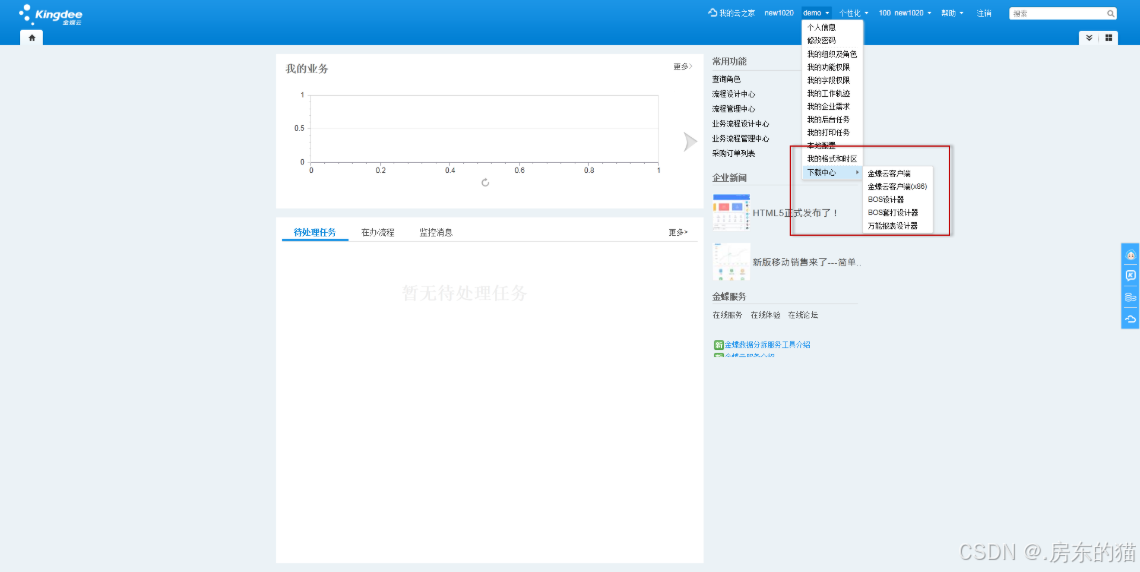Click 更多 in tasks panel
Viewport: 1140px width, 572px height.
[678, 233]
